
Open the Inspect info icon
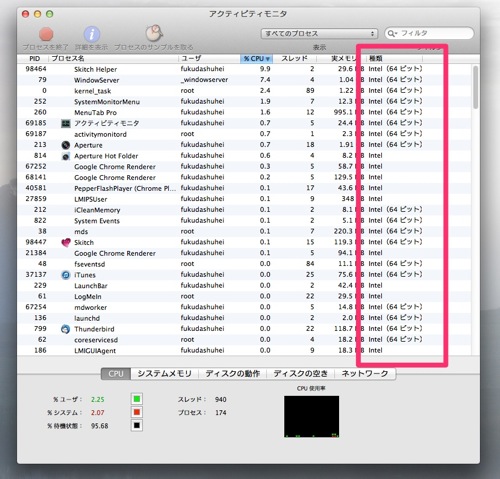pyautogui.click(x=92, y=34)
